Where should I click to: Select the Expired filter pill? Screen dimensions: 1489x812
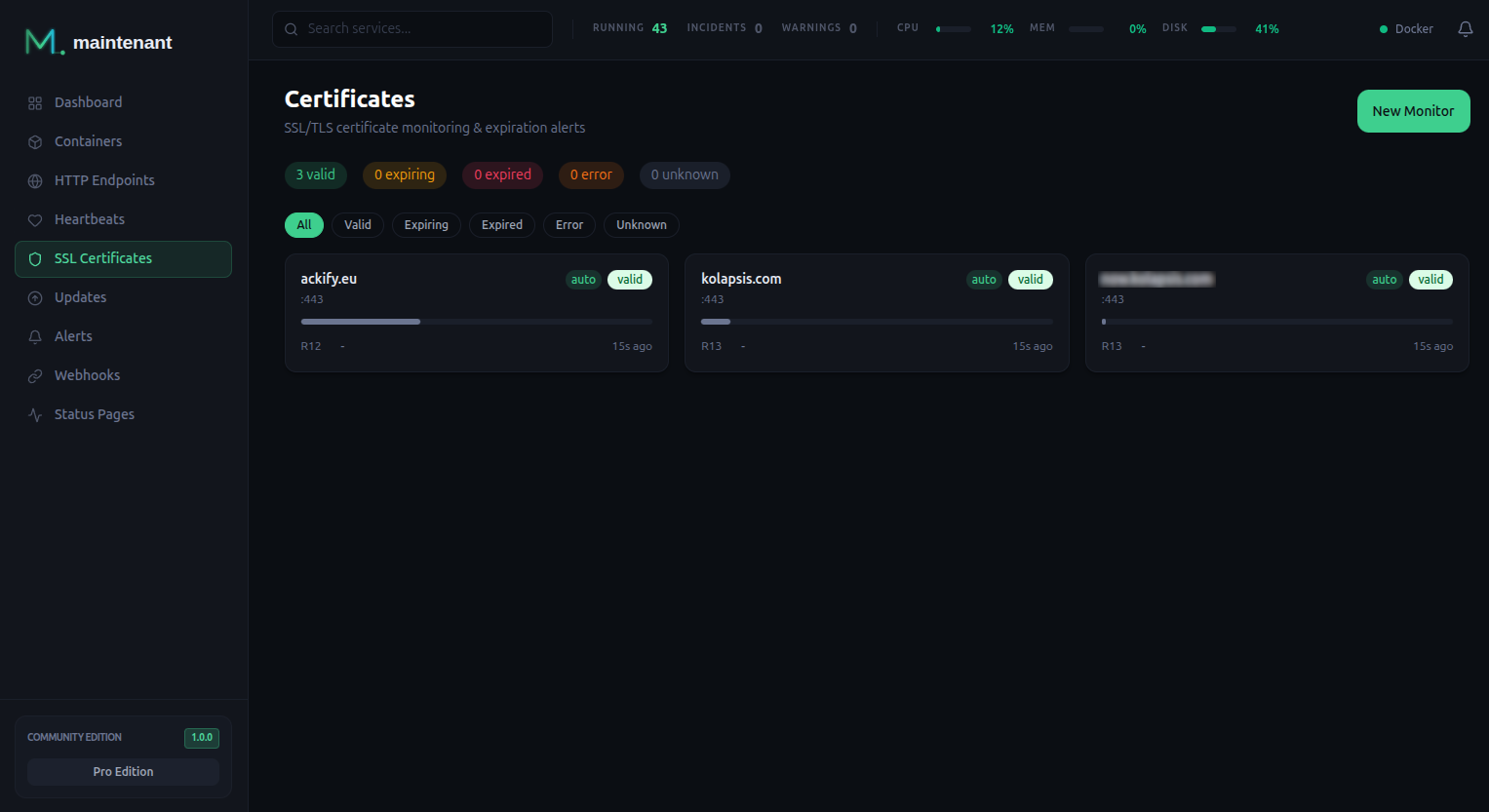click(501, 224)
